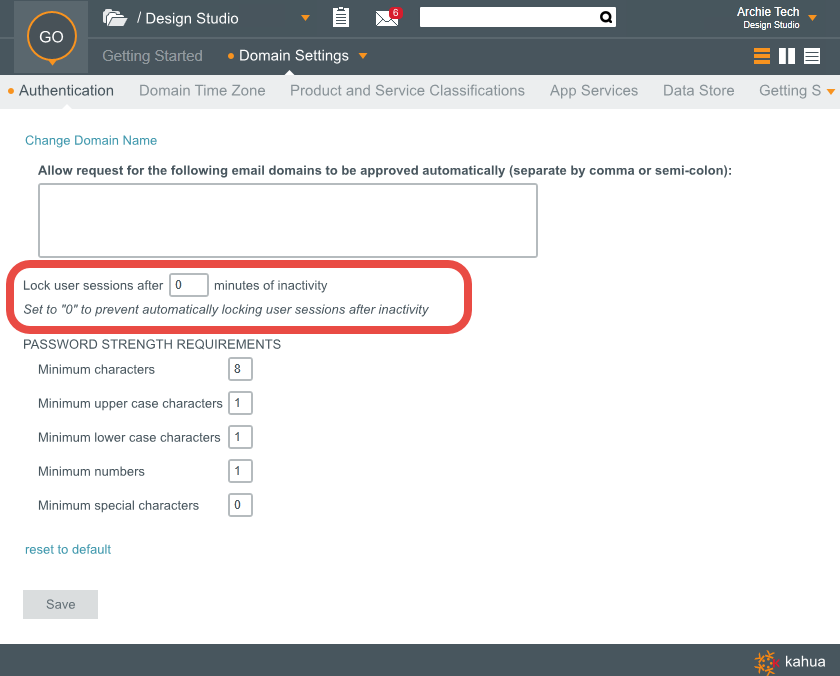
Task: Expand the Domain Settings dropdown arrow
Action: pos(363,56)
